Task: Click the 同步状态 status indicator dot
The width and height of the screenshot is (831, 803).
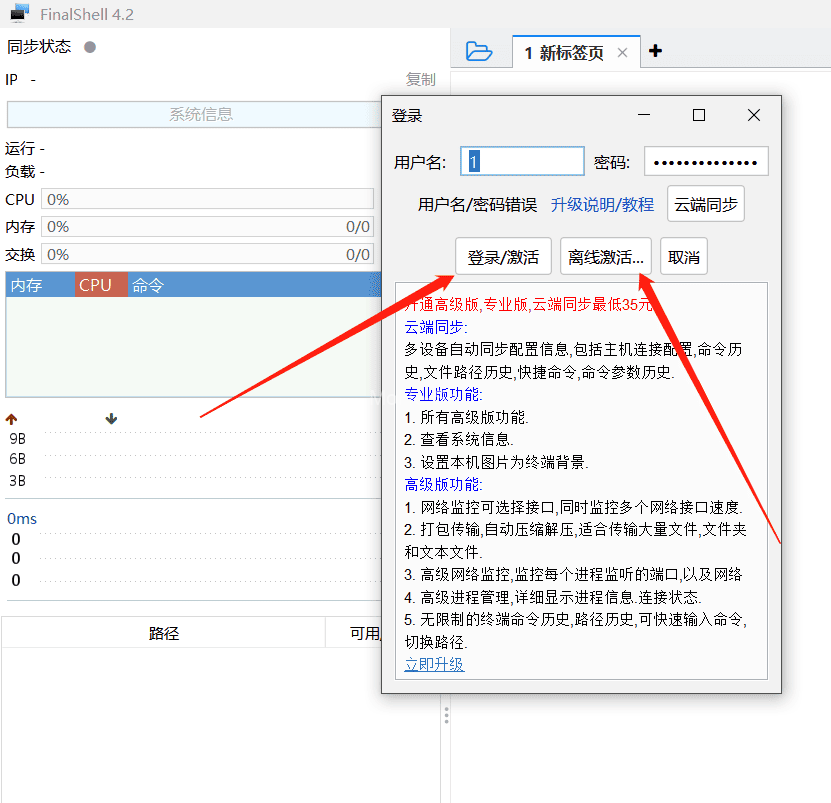Action: pos(88,46)
